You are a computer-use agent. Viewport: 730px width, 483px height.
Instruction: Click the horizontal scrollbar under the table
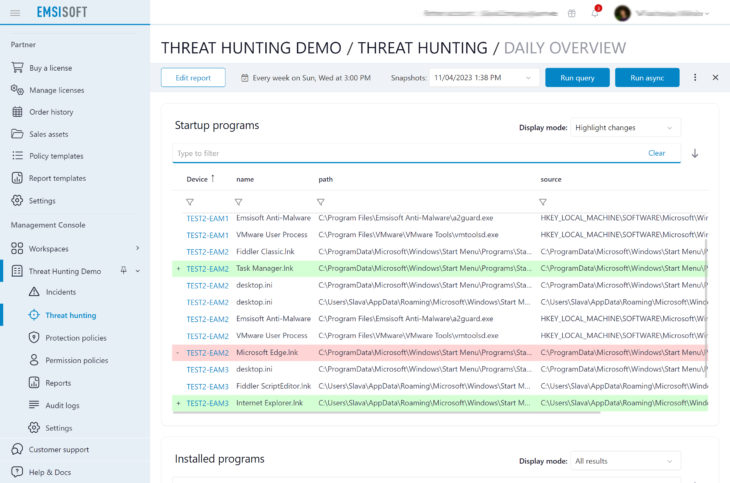pyautogui.click(x=386, y=412)
